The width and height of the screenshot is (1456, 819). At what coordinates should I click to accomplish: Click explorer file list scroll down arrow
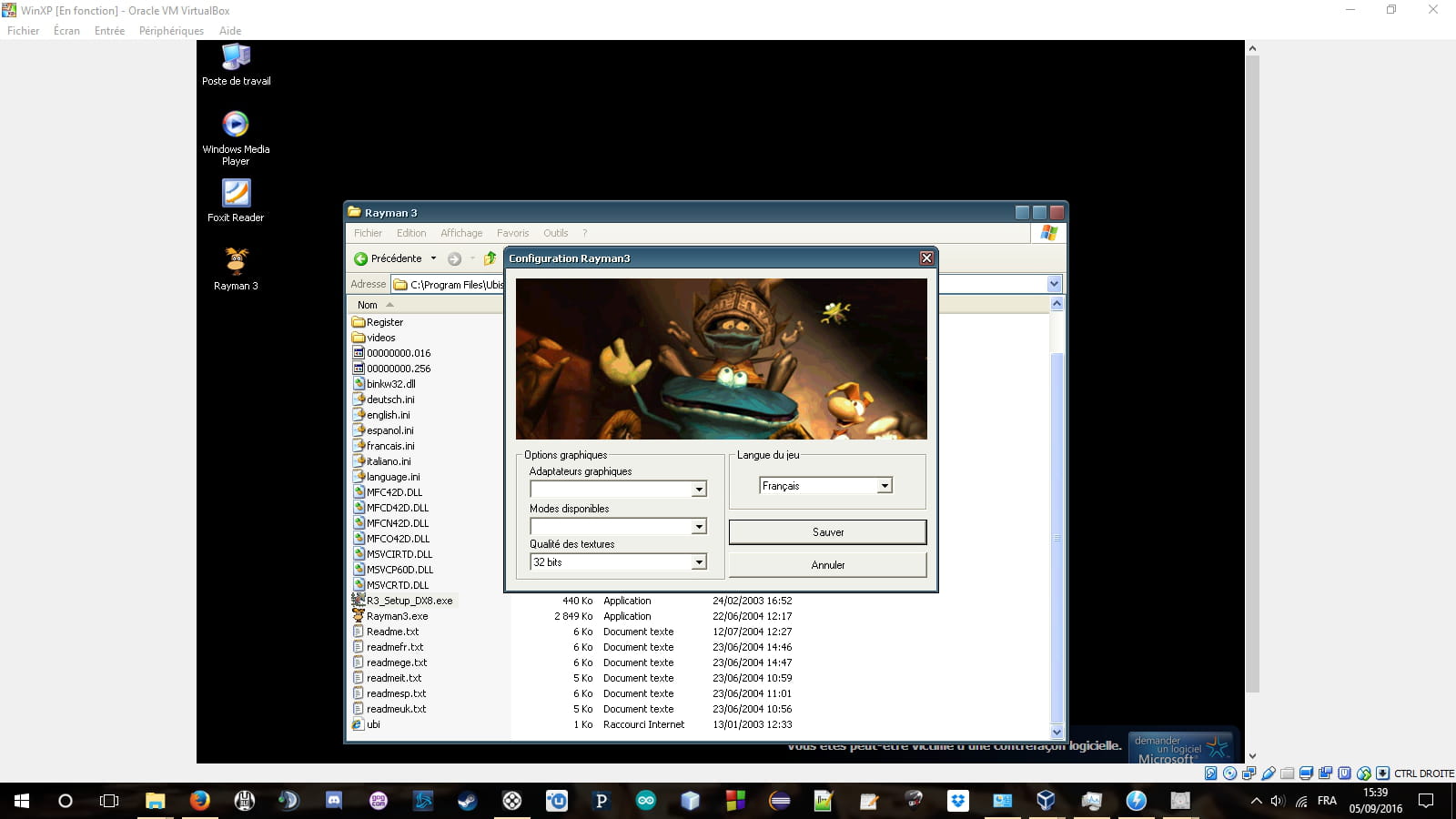pos(1057,732)
